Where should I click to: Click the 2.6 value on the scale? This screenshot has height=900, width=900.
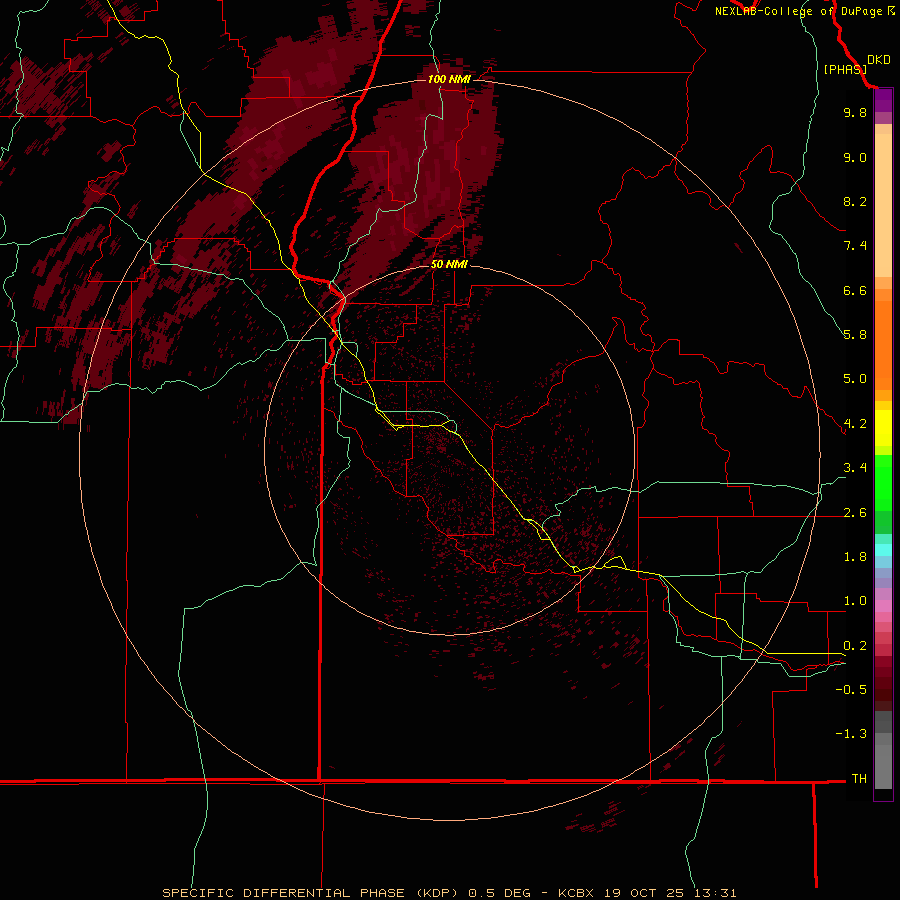point(855,513)
